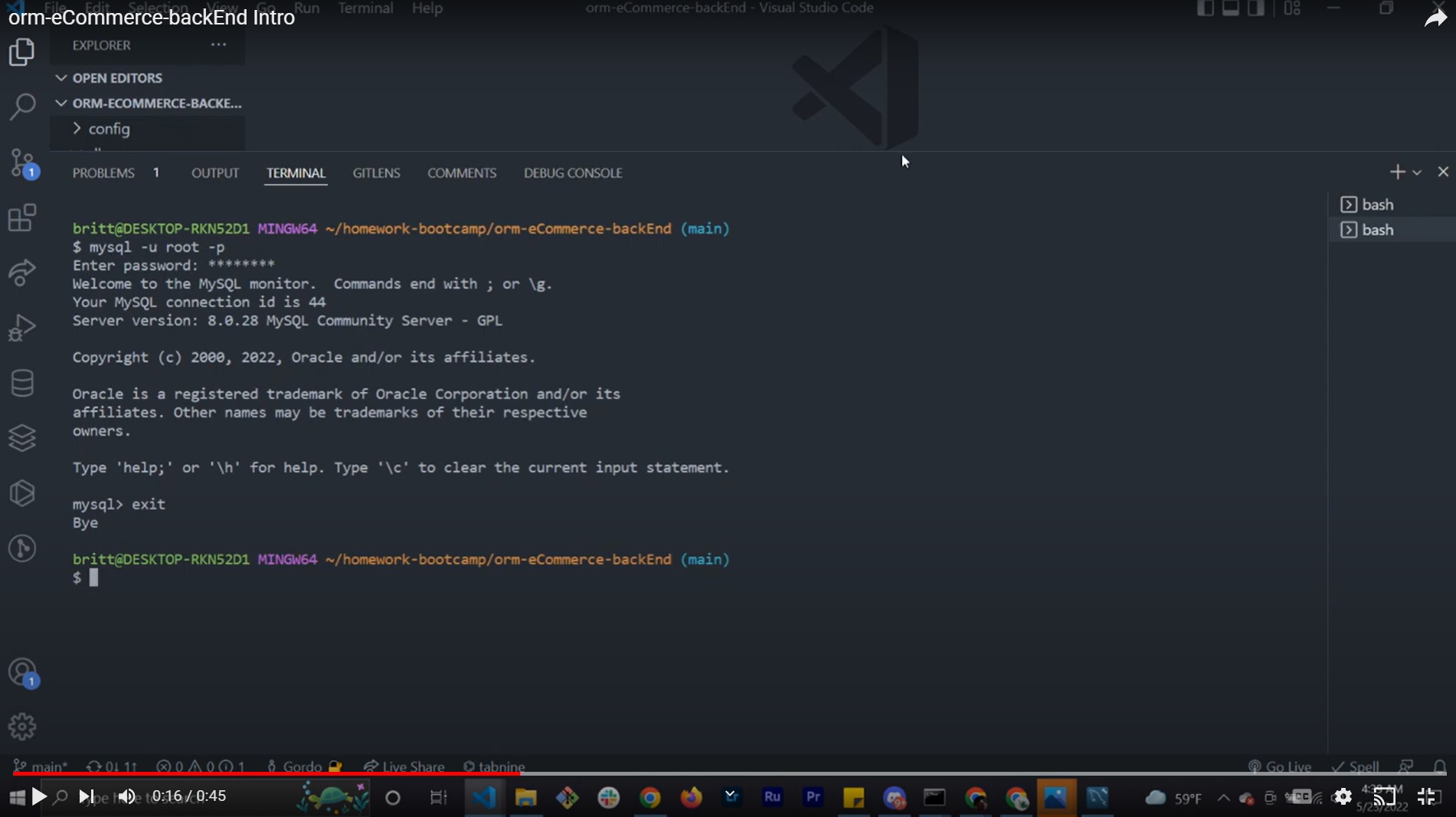Open tabnine from the status bar

click(x=494, y=766)
